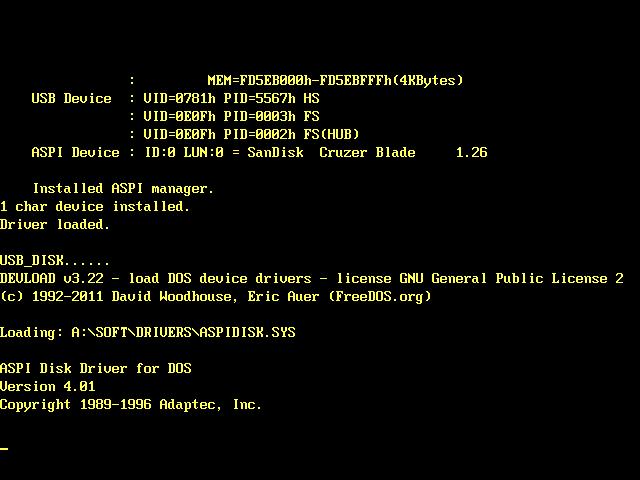Click the VID=0781h PID=5567h HS line
This screenshot has width=640, height=480.
coord(231,98)
